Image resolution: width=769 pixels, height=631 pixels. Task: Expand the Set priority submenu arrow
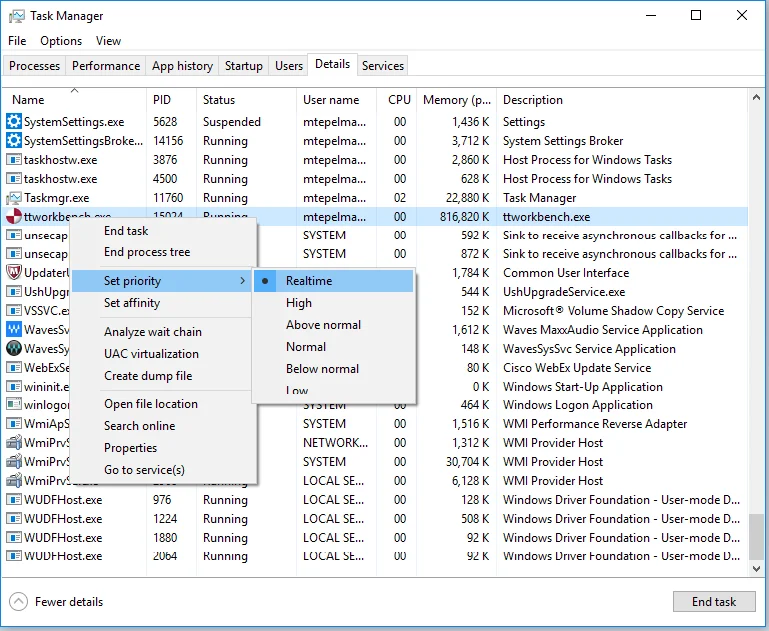[x=242, y=280]
